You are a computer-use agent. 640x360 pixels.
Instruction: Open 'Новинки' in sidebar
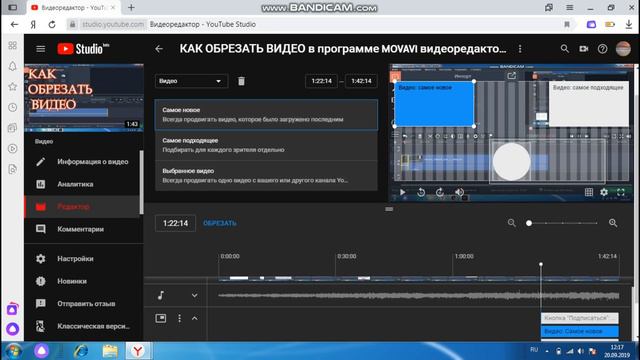[84, 281]
